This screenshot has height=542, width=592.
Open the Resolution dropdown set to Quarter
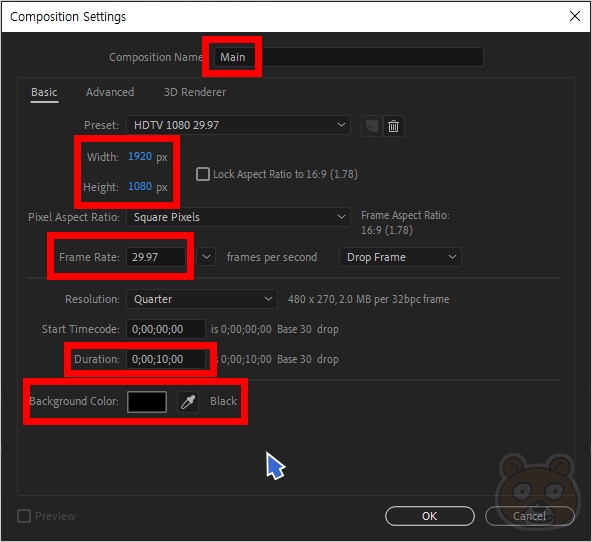[x=202, y=299]
